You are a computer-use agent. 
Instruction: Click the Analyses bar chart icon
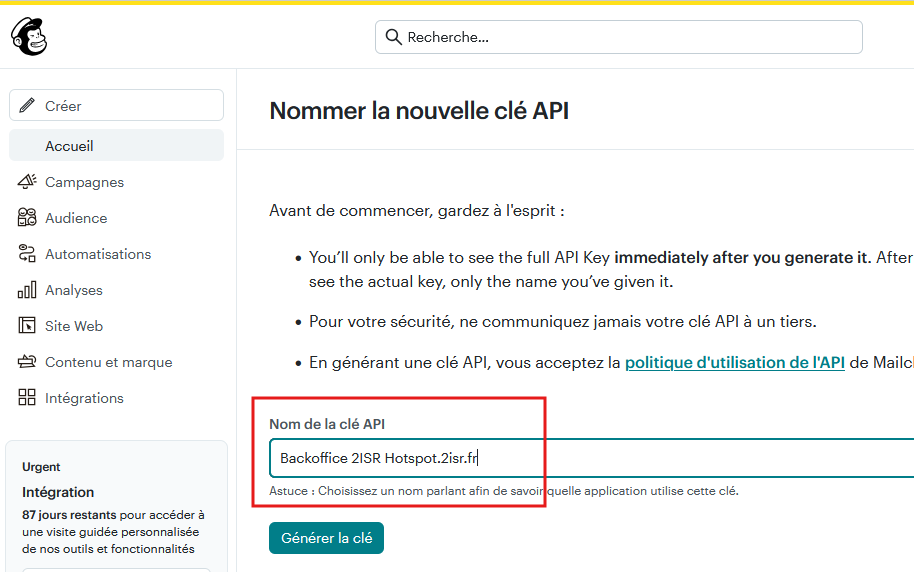coord(27,290)
